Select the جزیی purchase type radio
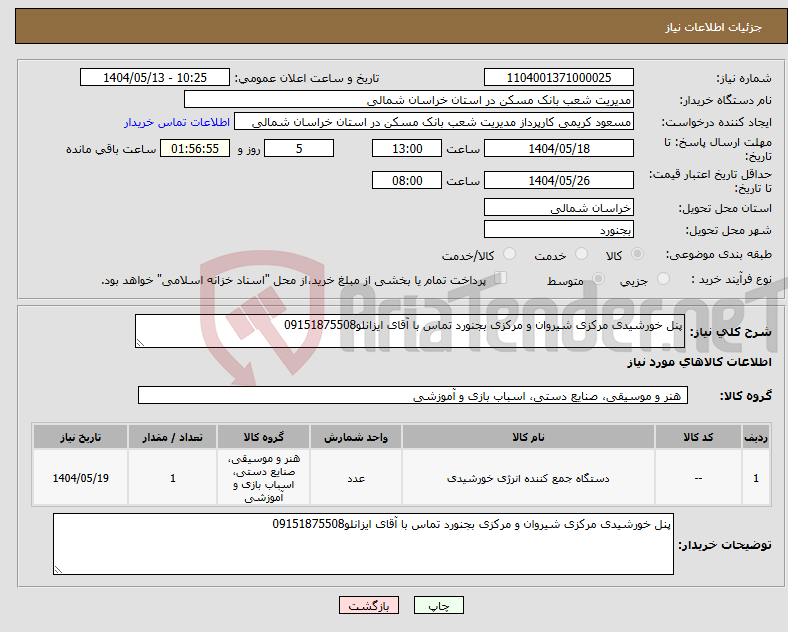Image resolution: width=788 pixels, height=632 pixels. (x=663, y=278)
